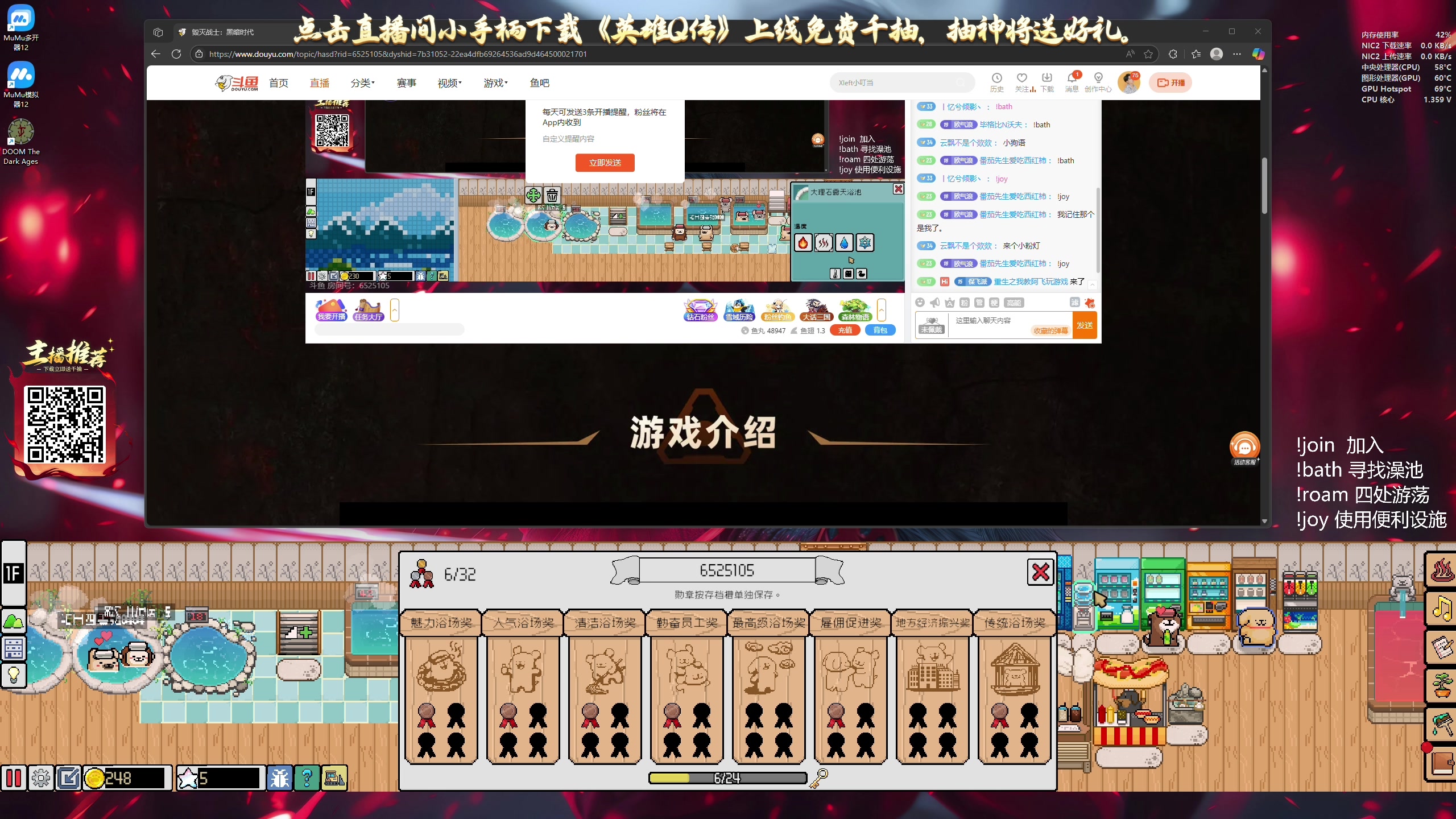Viewport: 1456px width, 819px height.
Task: Open the 勤奋员工奖 medal tab
Action: [686, 623]
